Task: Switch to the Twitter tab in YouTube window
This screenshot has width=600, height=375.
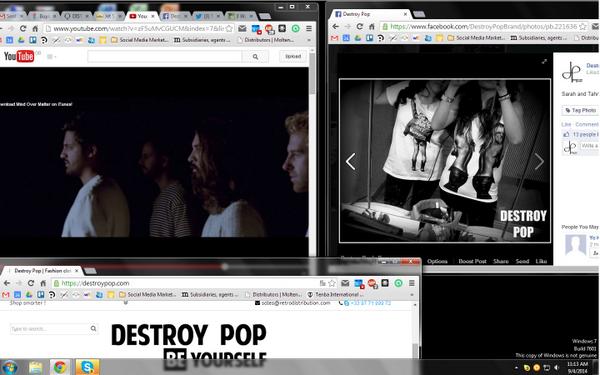Action: [207, 16]
